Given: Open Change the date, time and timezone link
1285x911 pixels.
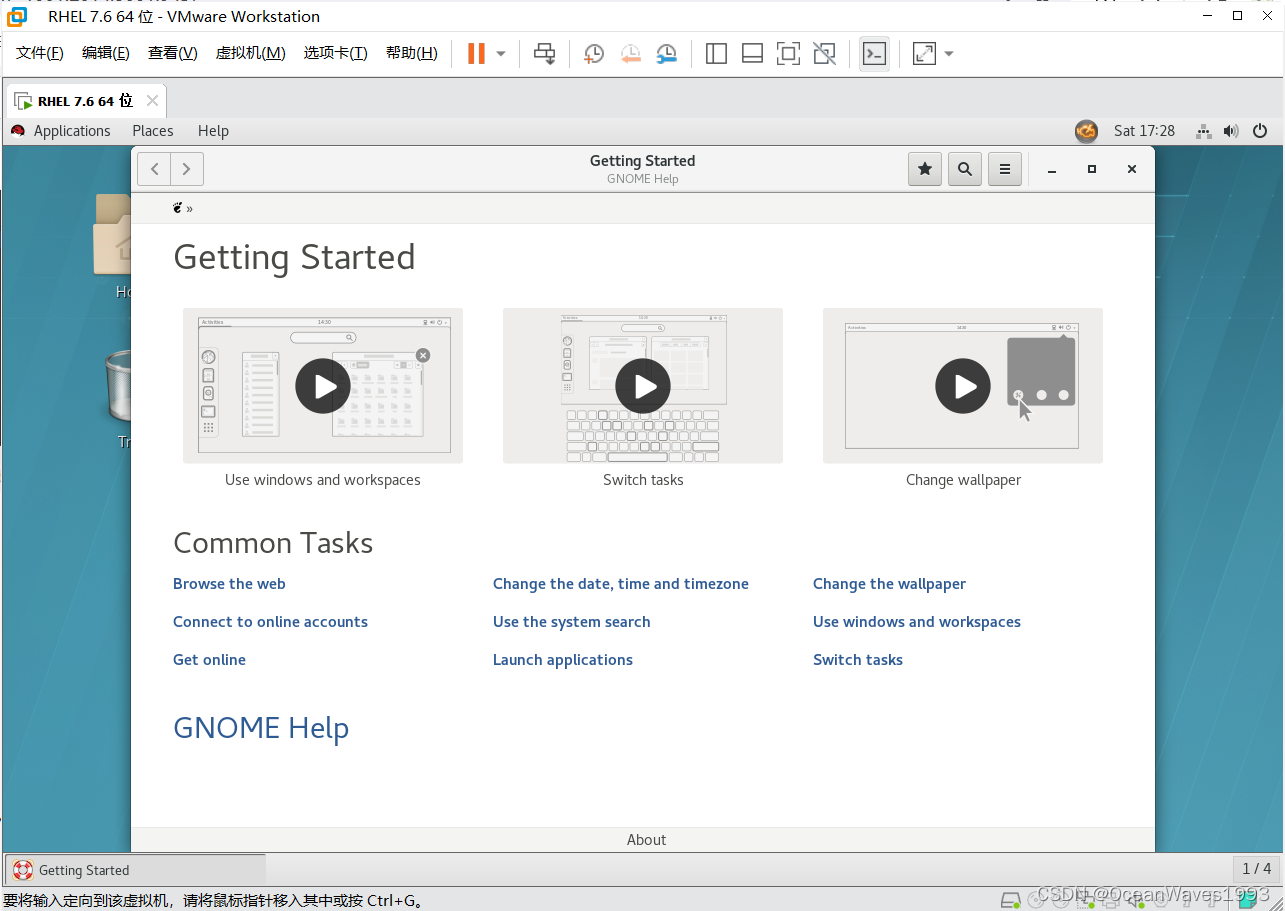Looking at the screenshot, I should (621, 584).
